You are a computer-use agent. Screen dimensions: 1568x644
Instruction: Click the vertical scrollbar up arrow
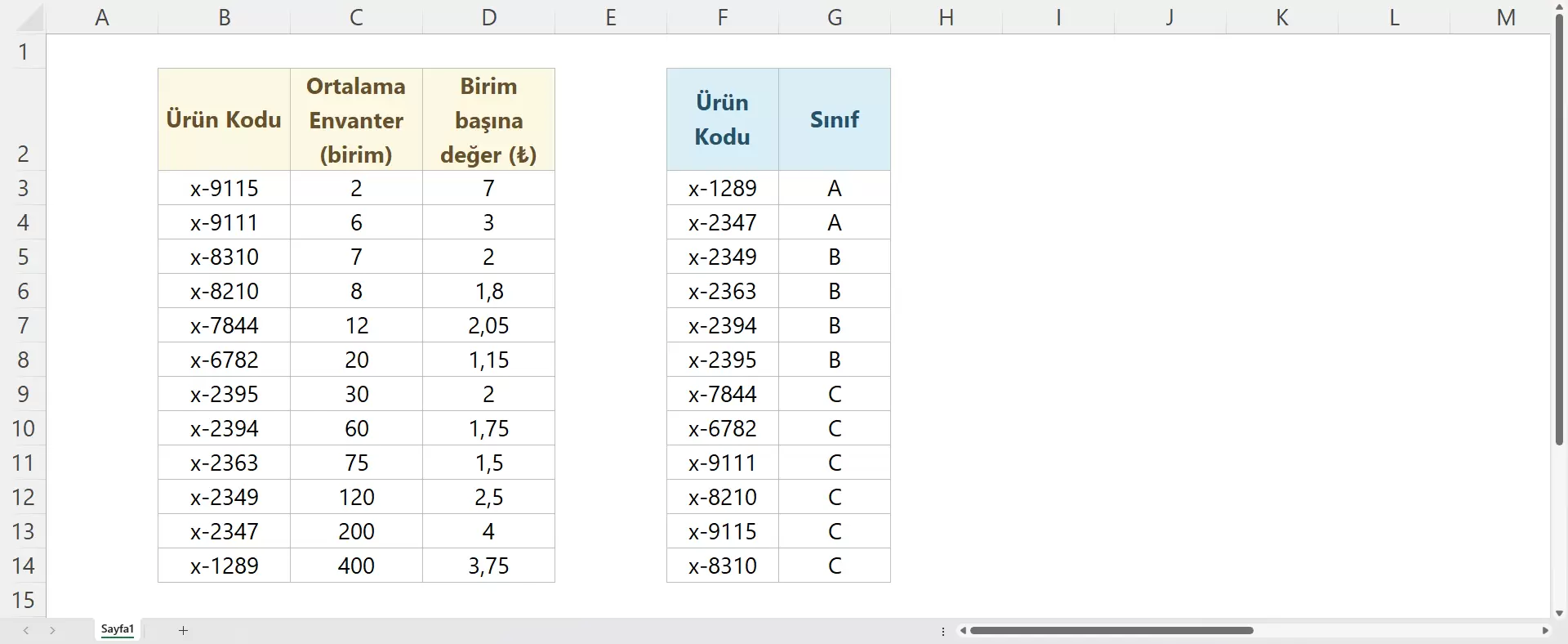coord(1559,7)
